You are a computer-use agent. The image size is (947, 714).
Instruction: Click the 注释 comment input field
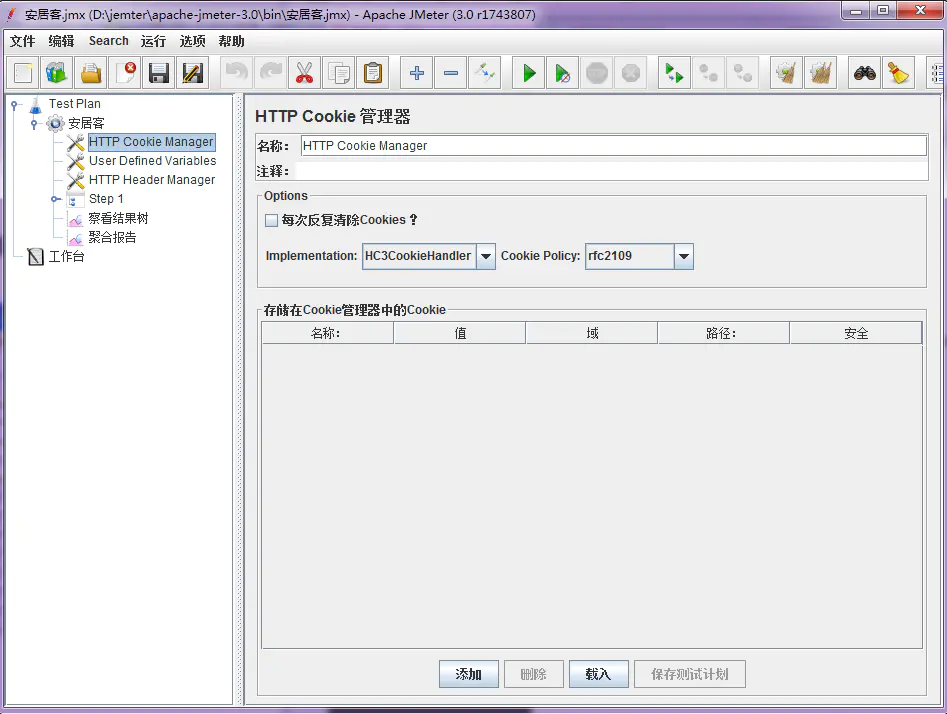611,171
